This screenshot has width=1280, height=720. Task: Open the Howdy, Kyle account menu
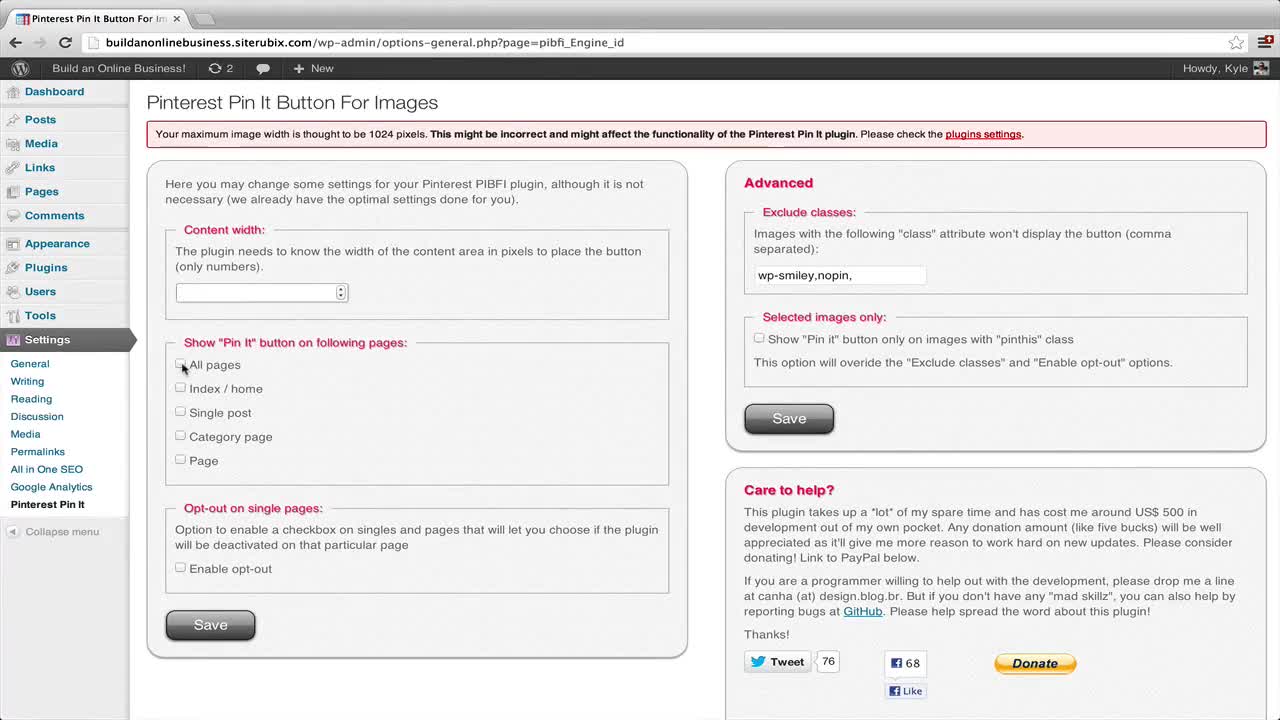click(1226, 68)
